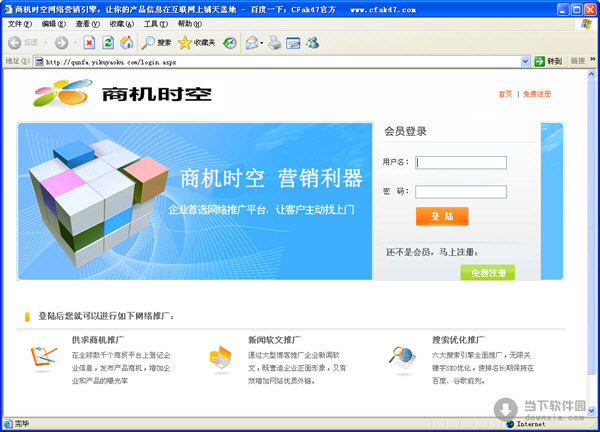The width and height of the screenshot is (600, 432).
Task: Click the 搜索优化推广 magnifier globe icon
Action: 402,357
